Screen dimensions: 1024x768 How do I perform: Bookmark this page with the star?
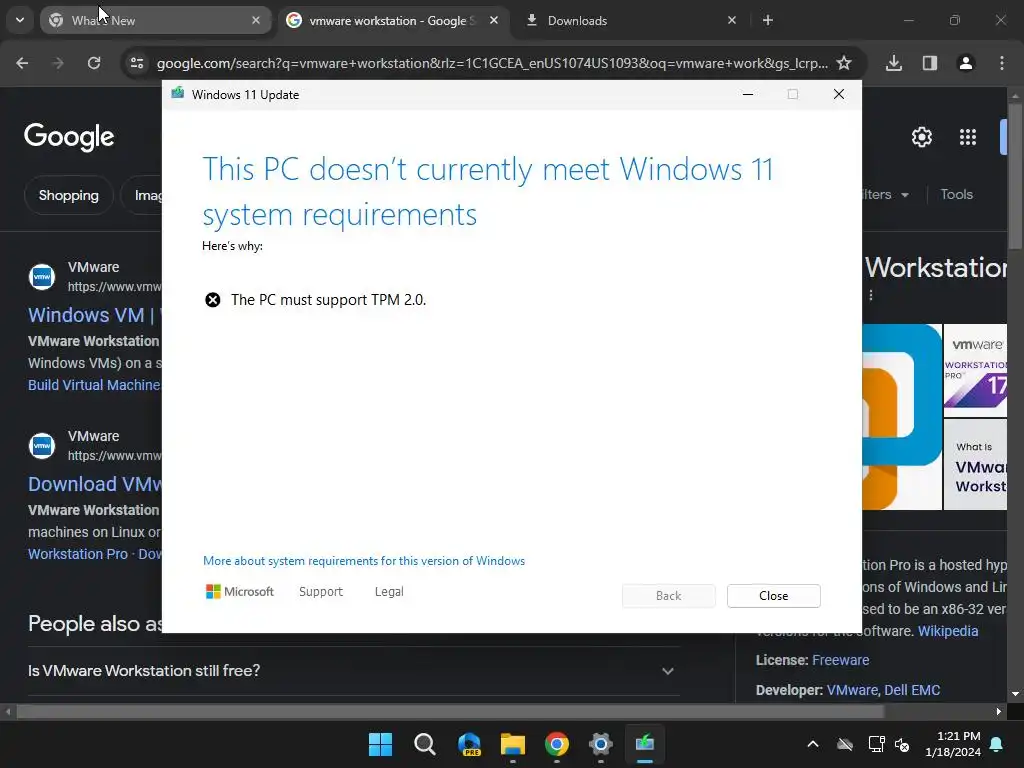tap(844, 63)
